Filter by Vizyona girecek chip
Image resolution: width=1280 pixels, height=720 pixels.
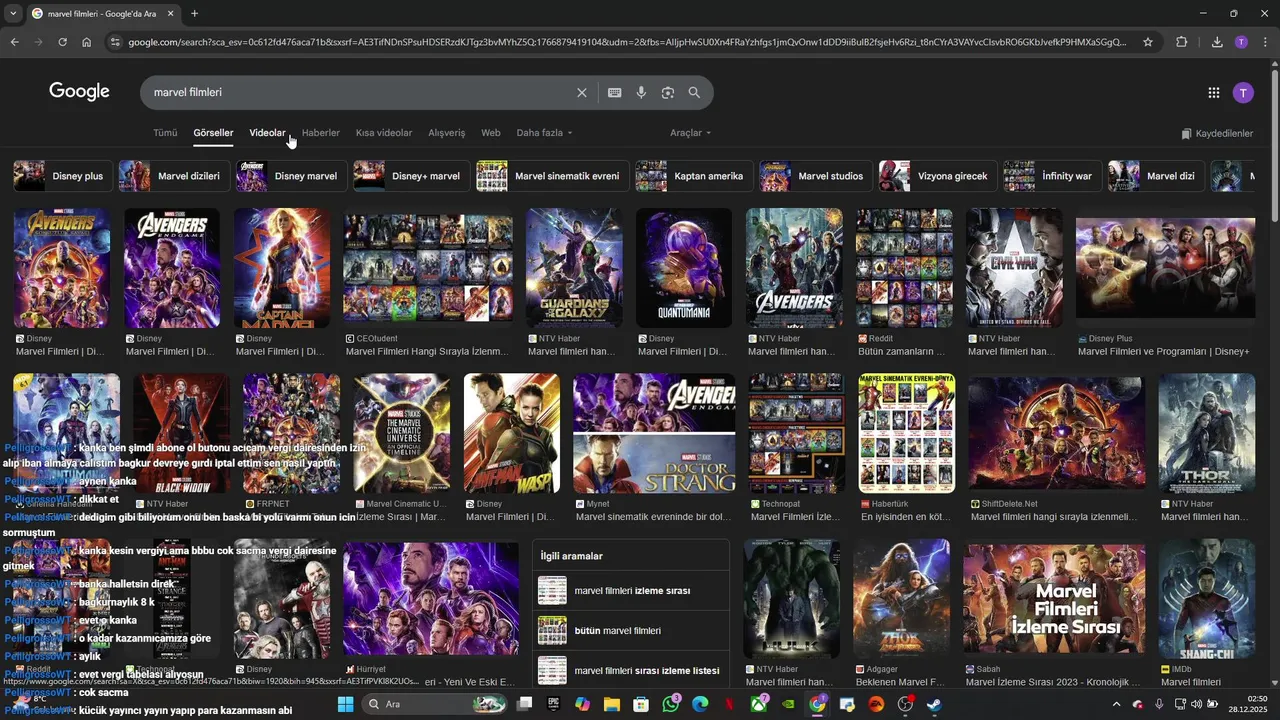coord(937,176)
